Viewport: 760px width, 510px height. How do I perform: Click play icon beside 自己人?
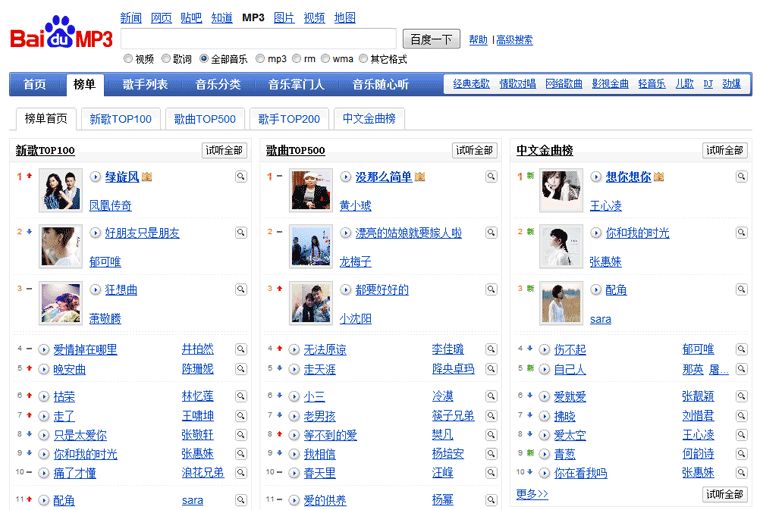(x=544, y=369)
